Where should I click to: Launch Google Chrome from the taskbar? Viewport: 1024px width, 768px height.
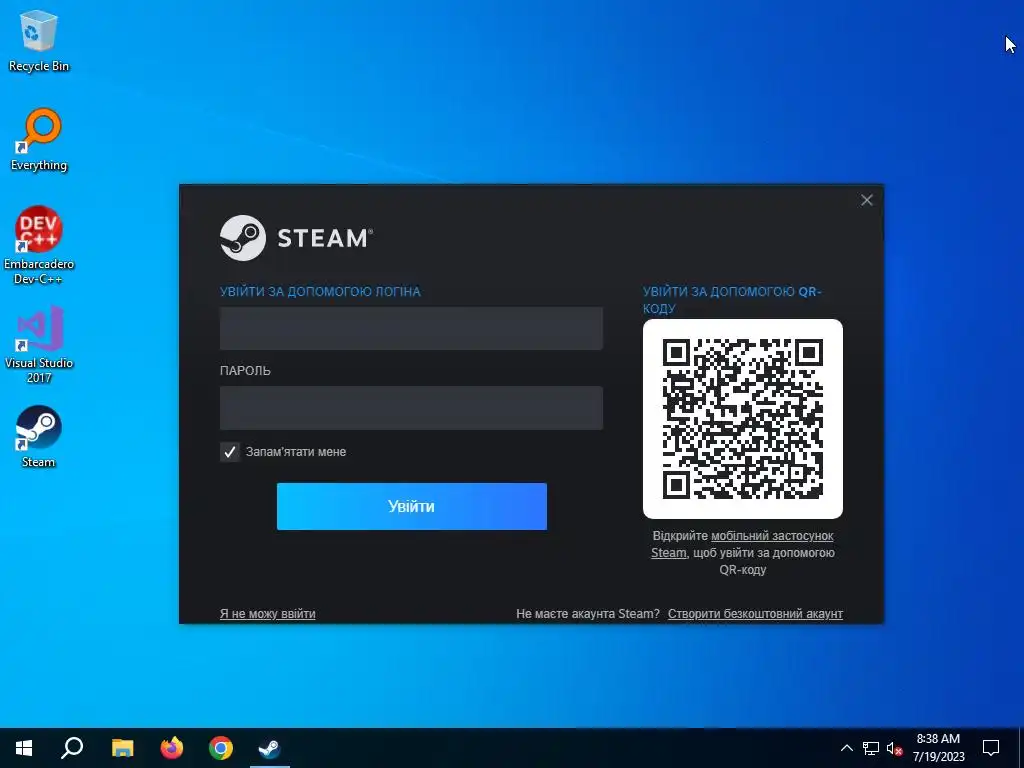coord(221,748)
